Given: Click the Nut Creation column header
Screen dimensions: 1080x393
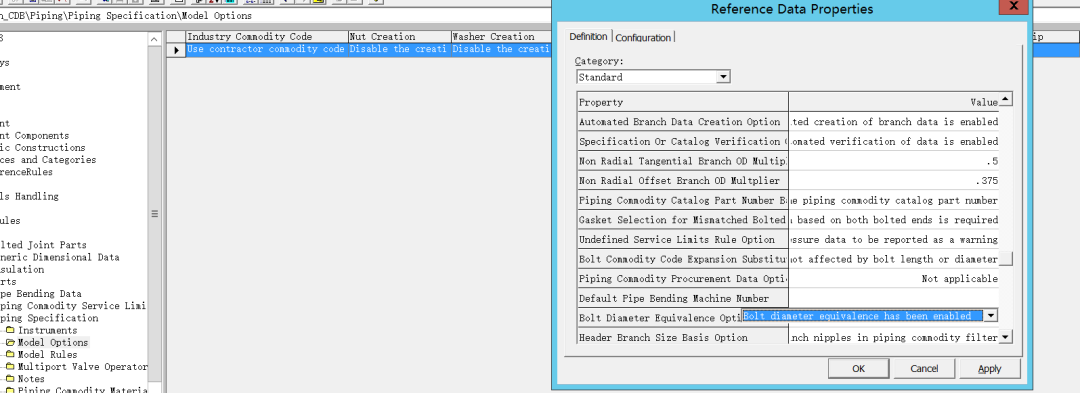Looking at the screenshot, I should click(x=399, y=36).
